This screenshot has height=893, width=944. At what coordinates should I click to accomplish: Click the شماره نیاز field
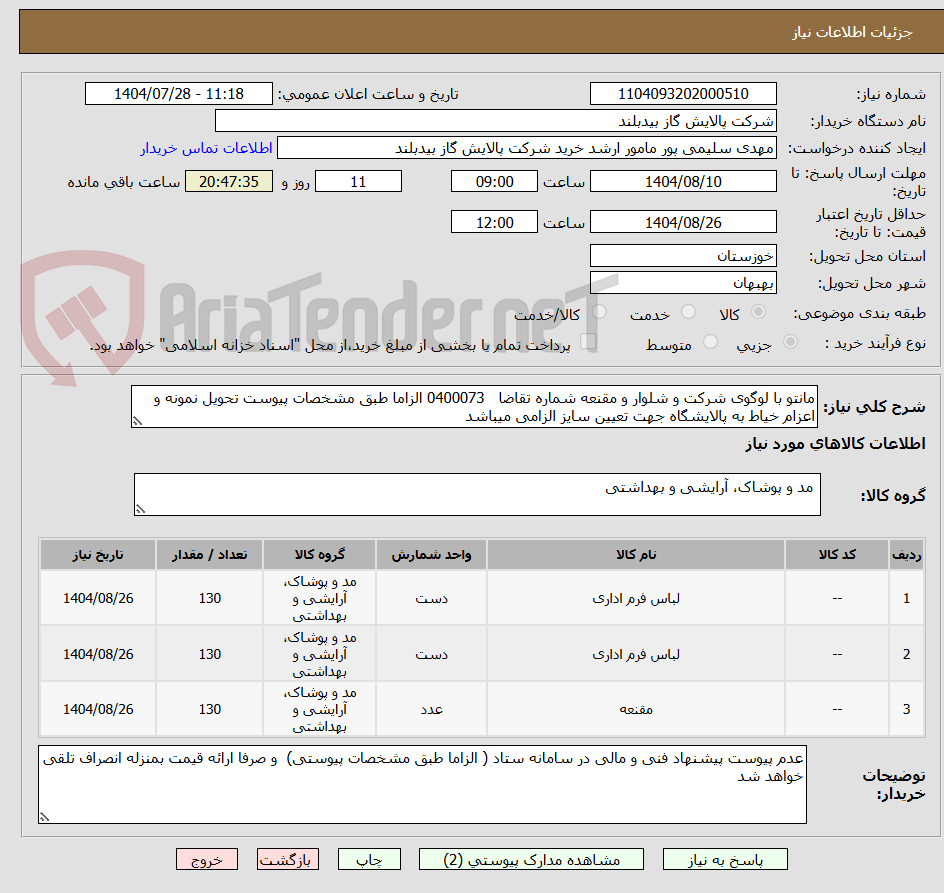pyautogui.click(x=683, y=93)
